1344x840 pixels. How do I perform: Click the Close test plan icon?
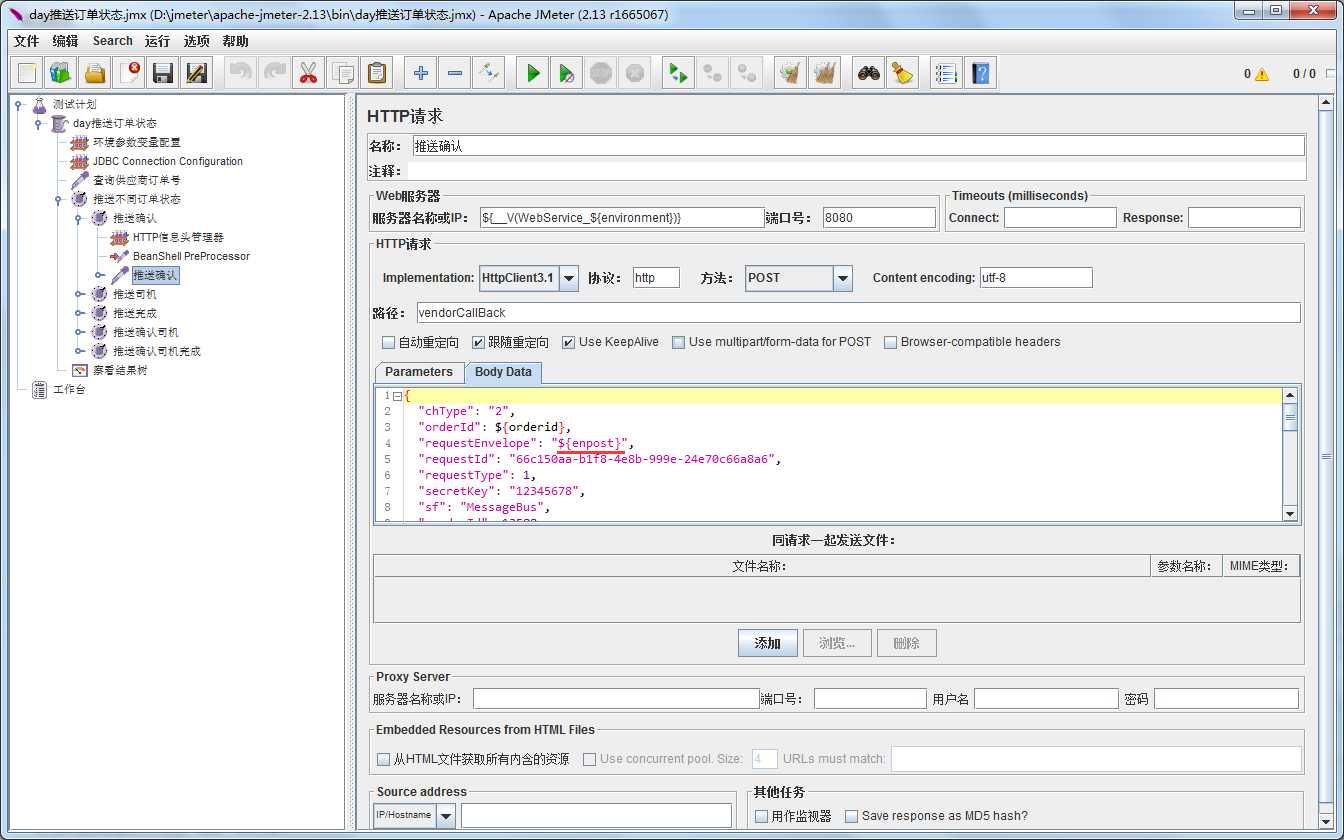(x=129, y=73)
